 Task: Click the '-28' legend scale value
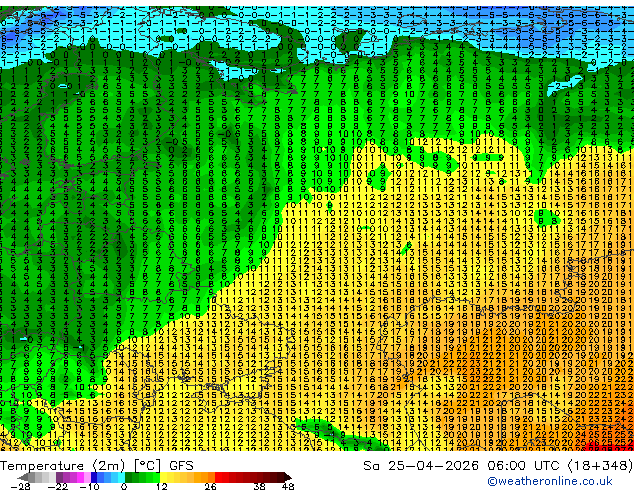tap(20, 486)
